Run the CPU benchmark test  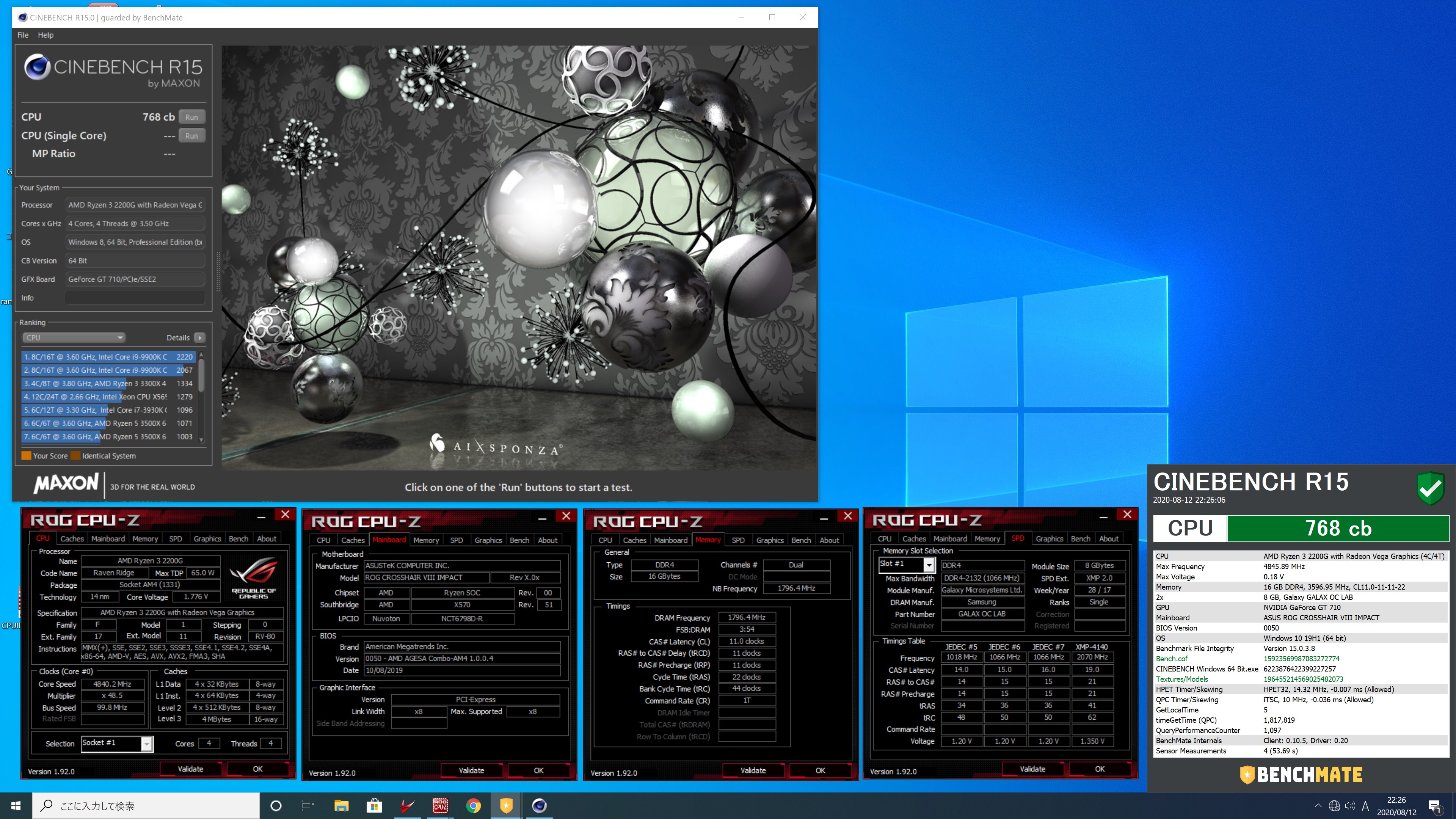(191, 117)
